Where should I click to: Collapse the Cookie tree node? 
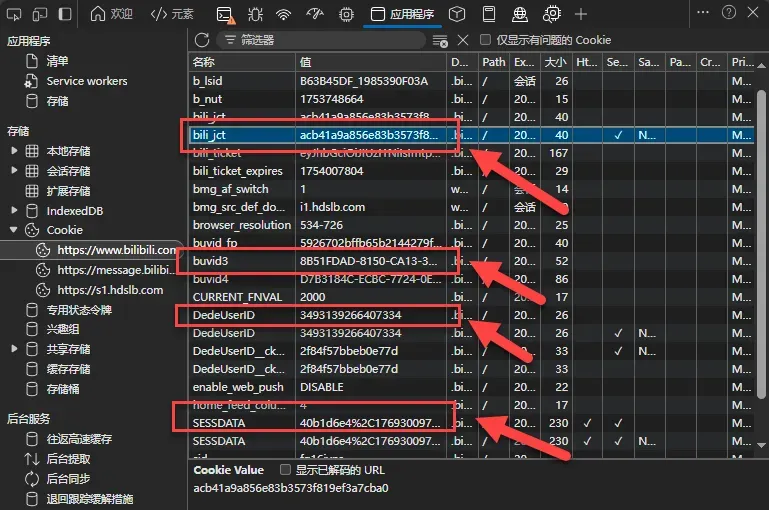tap(14, 230)
